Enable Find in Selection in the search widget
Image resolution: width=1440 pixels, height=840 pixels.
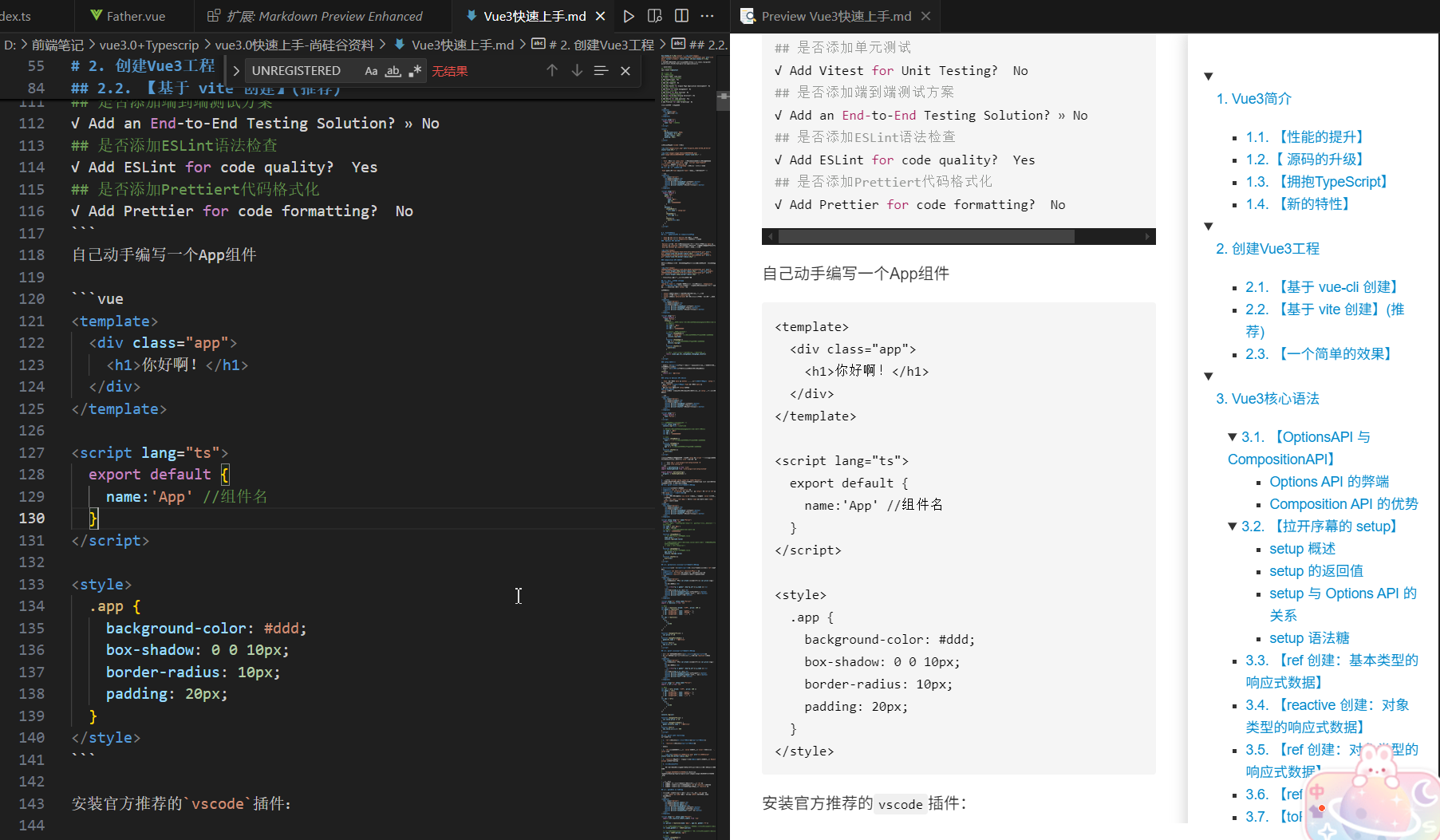pos(601,70)
